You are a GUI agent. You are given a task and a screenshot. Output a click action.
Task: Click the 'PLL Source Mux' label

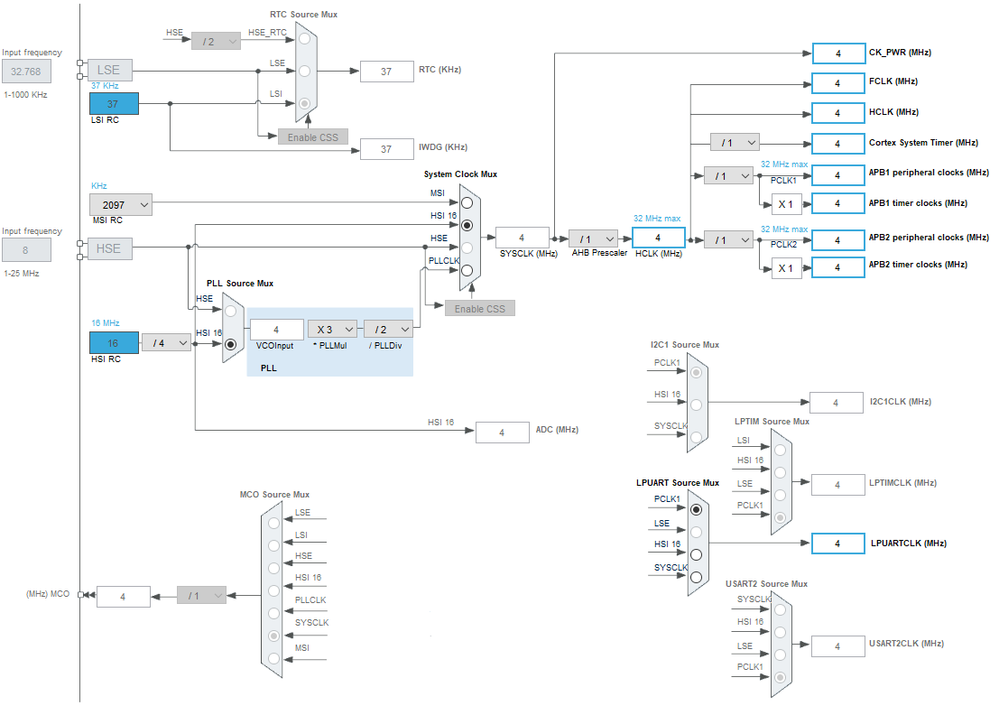[x=240, y=283]
